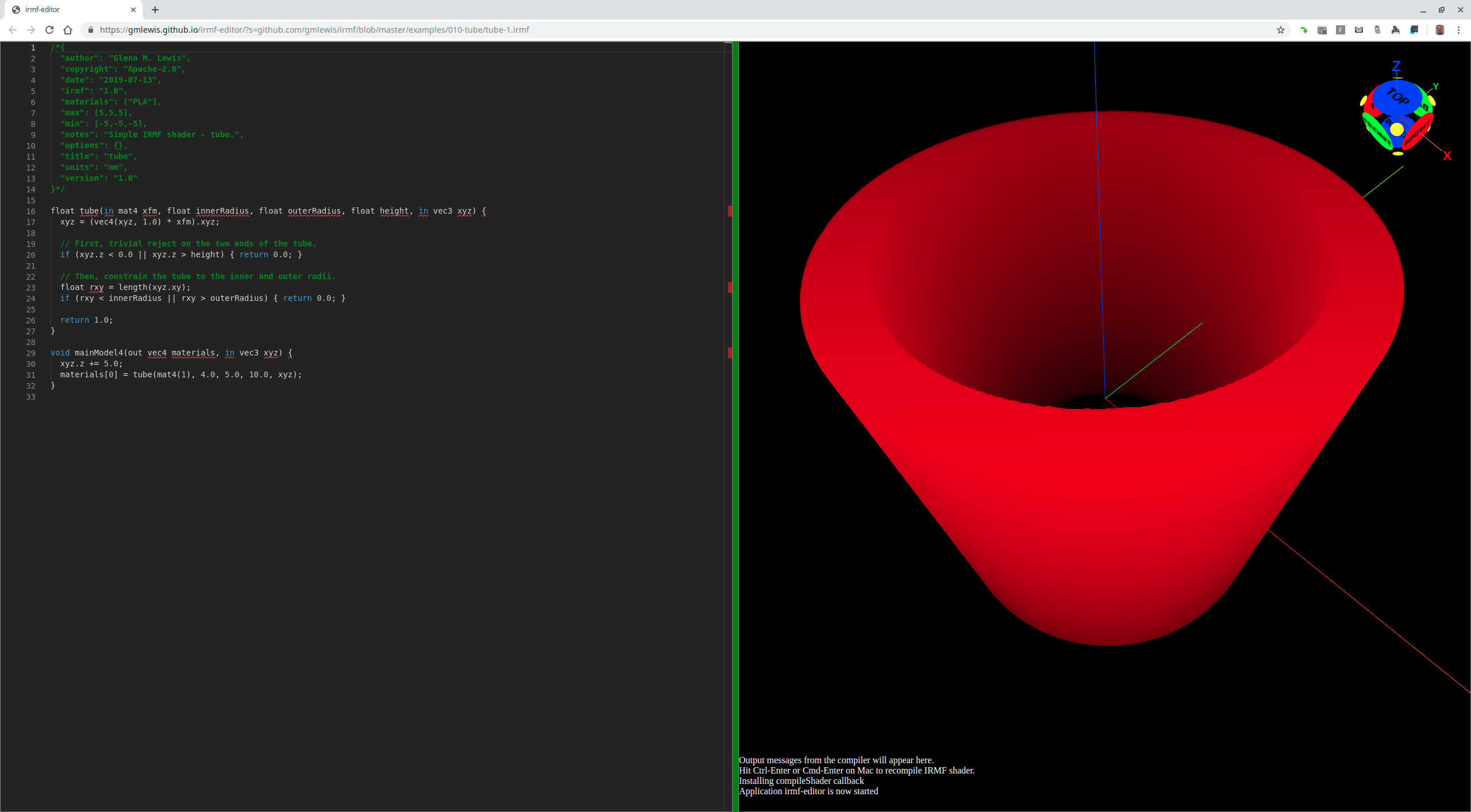Screen dimensions: 1471x812
Task: Click 'float rxy = length(xyz.xy);' line
Action: coord(125,287)
